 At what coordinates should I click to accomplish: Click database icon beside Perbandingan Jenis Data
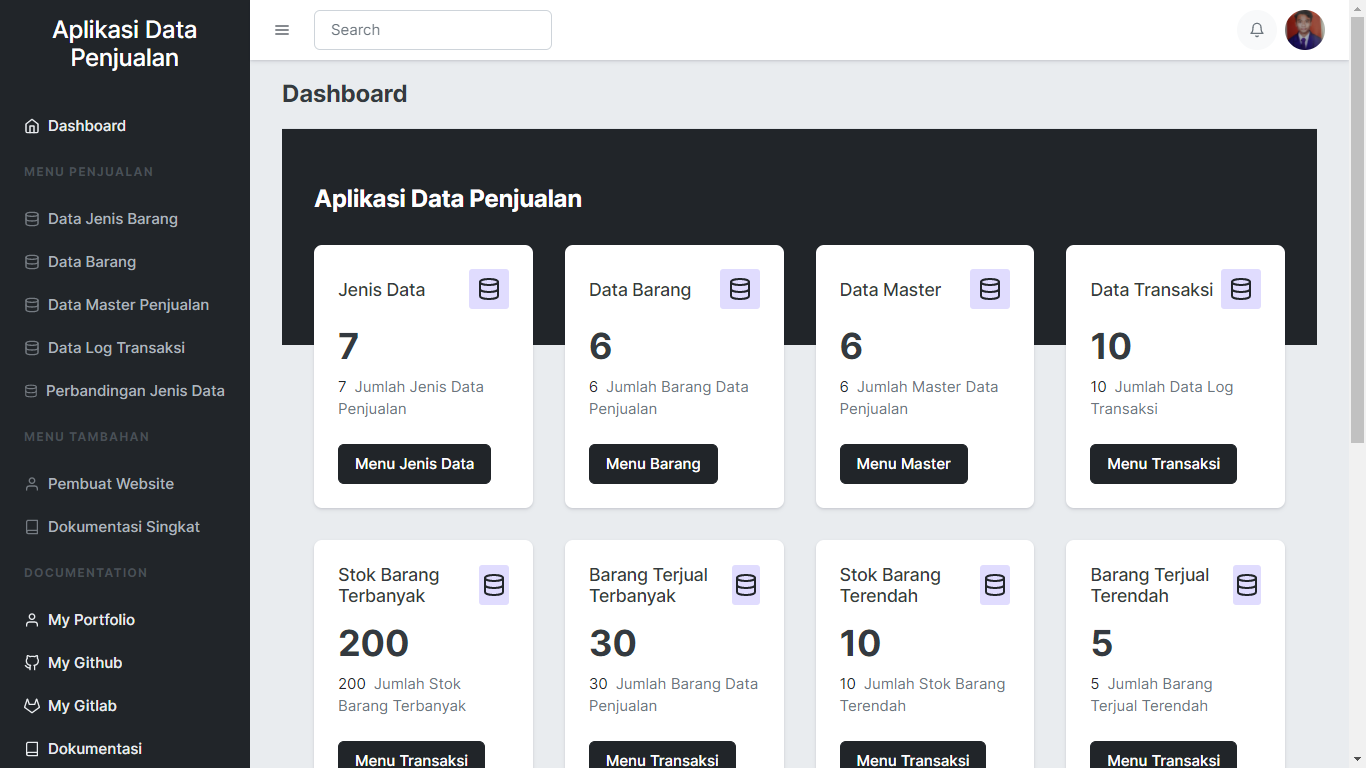31,391
